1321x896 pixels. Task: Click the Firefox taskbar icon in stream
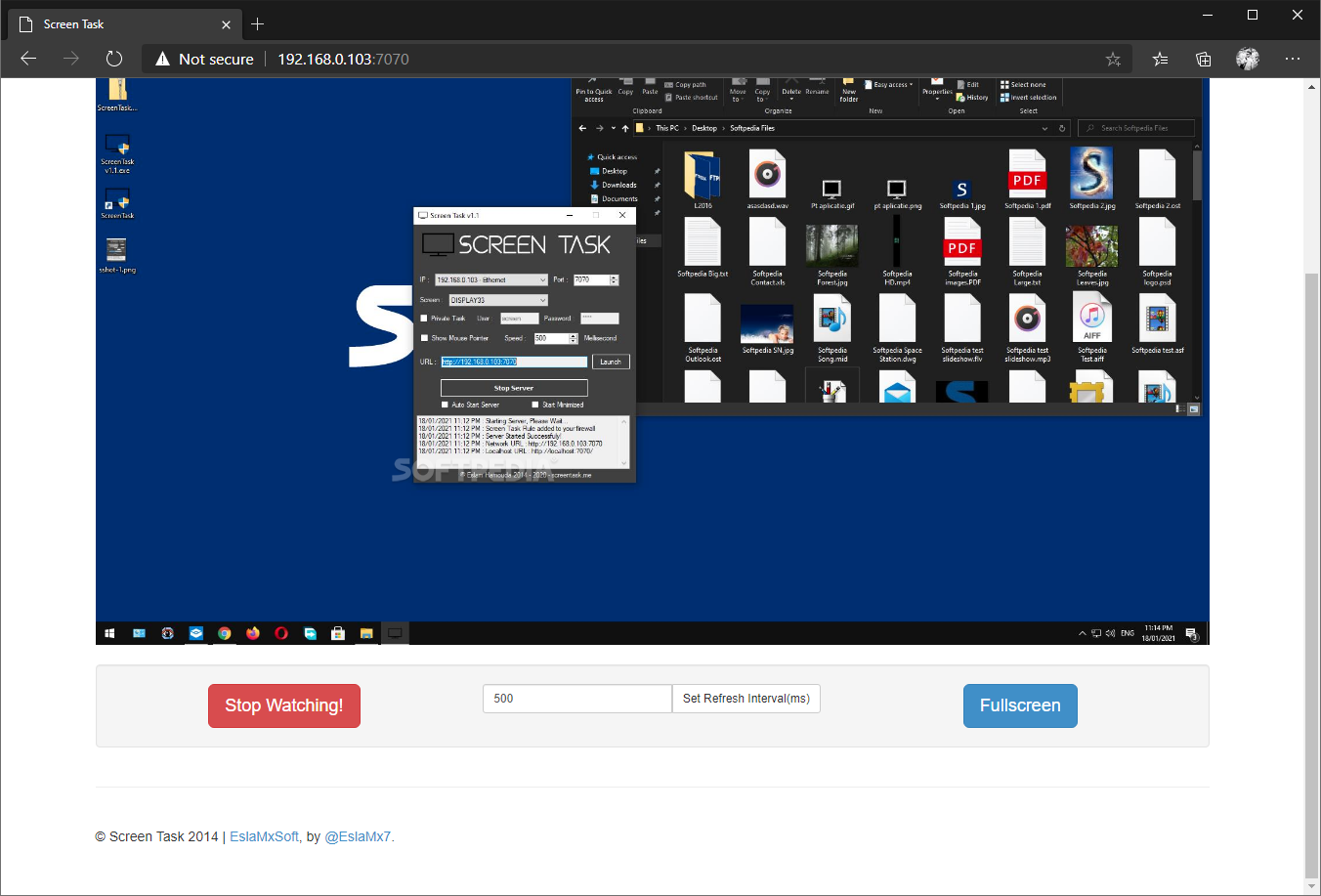pyautogui.click(x=253, y=633)
